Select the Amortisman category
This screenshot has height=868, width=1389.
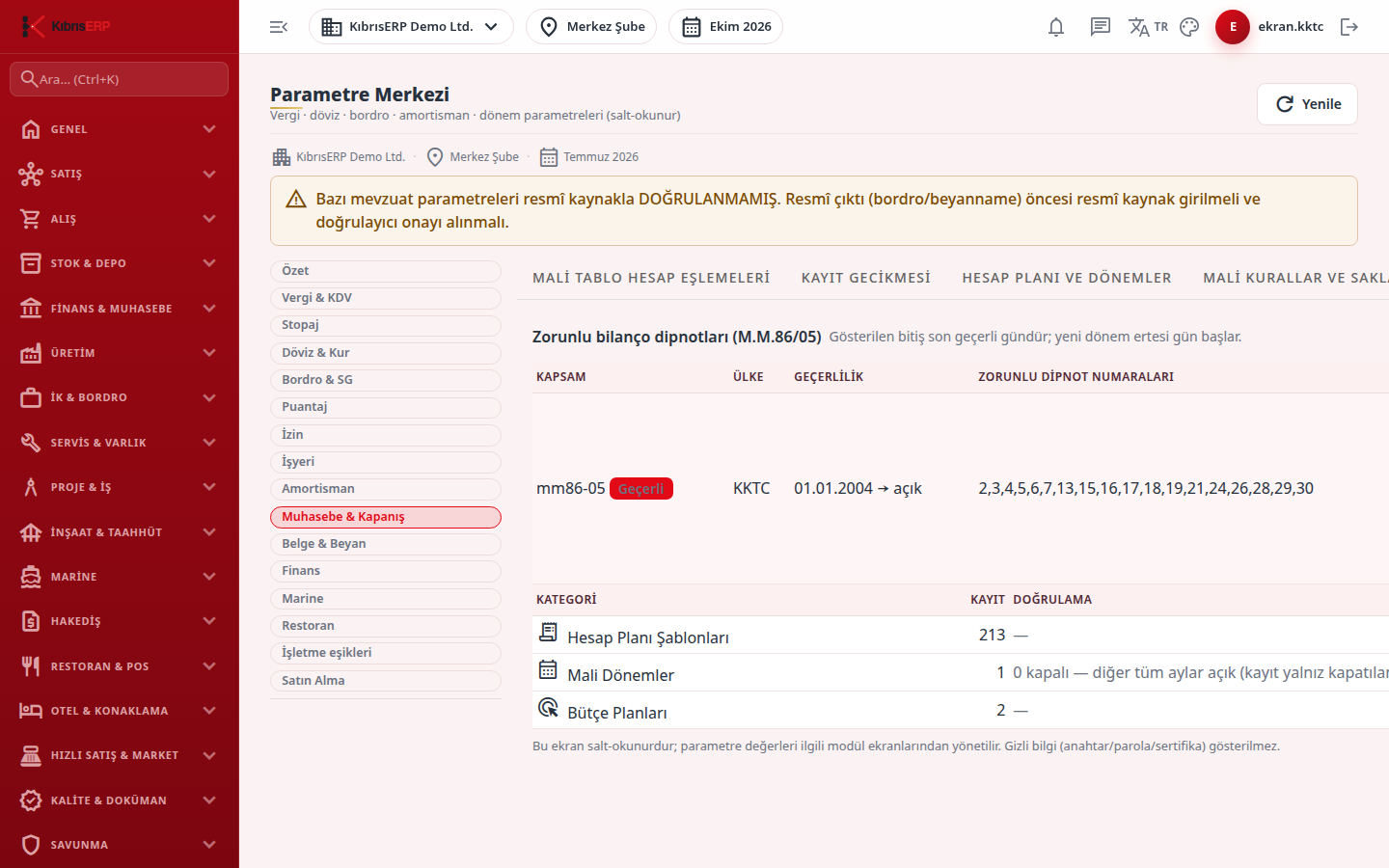tap(386, 489)
